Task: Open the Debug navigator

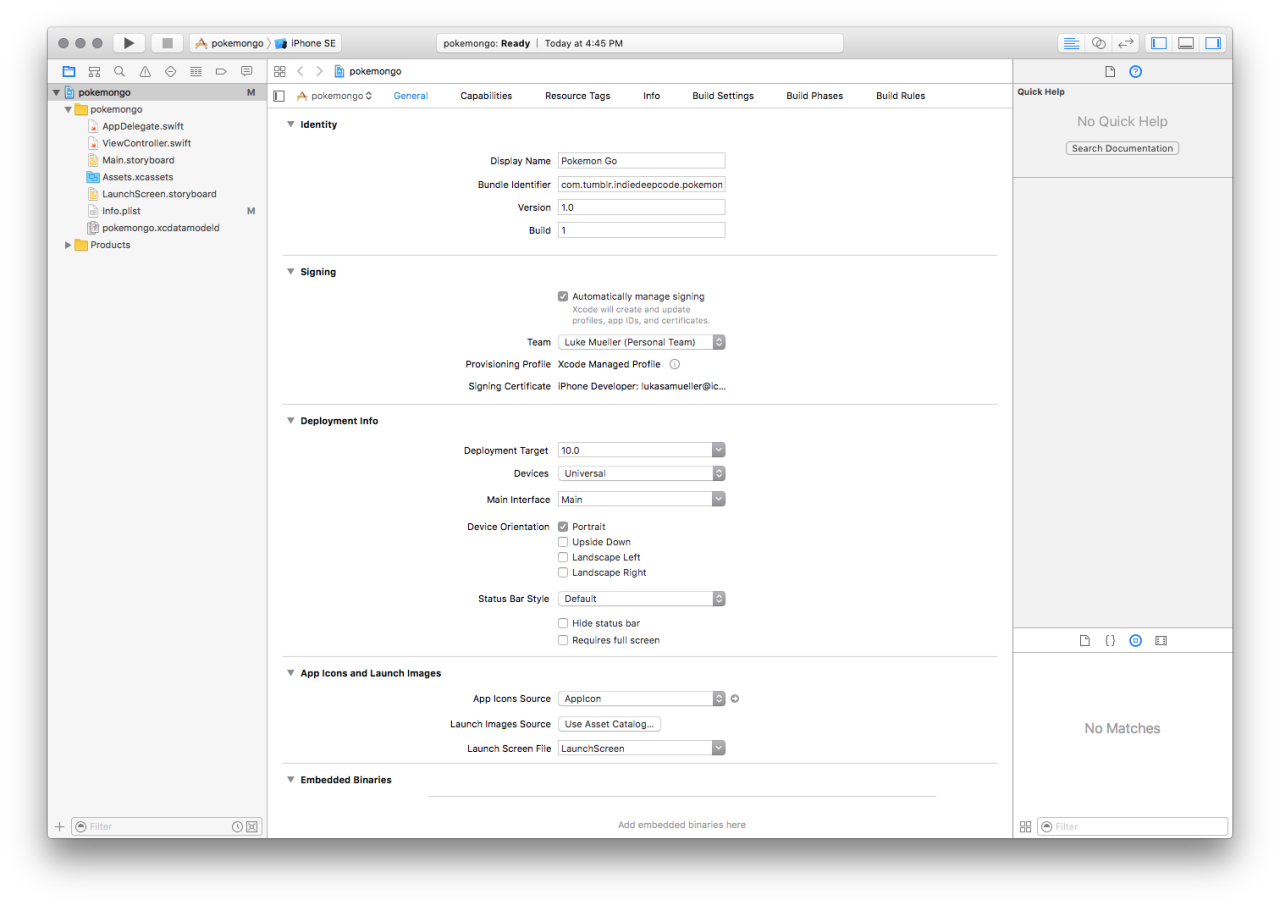Action: coord(196,71)
